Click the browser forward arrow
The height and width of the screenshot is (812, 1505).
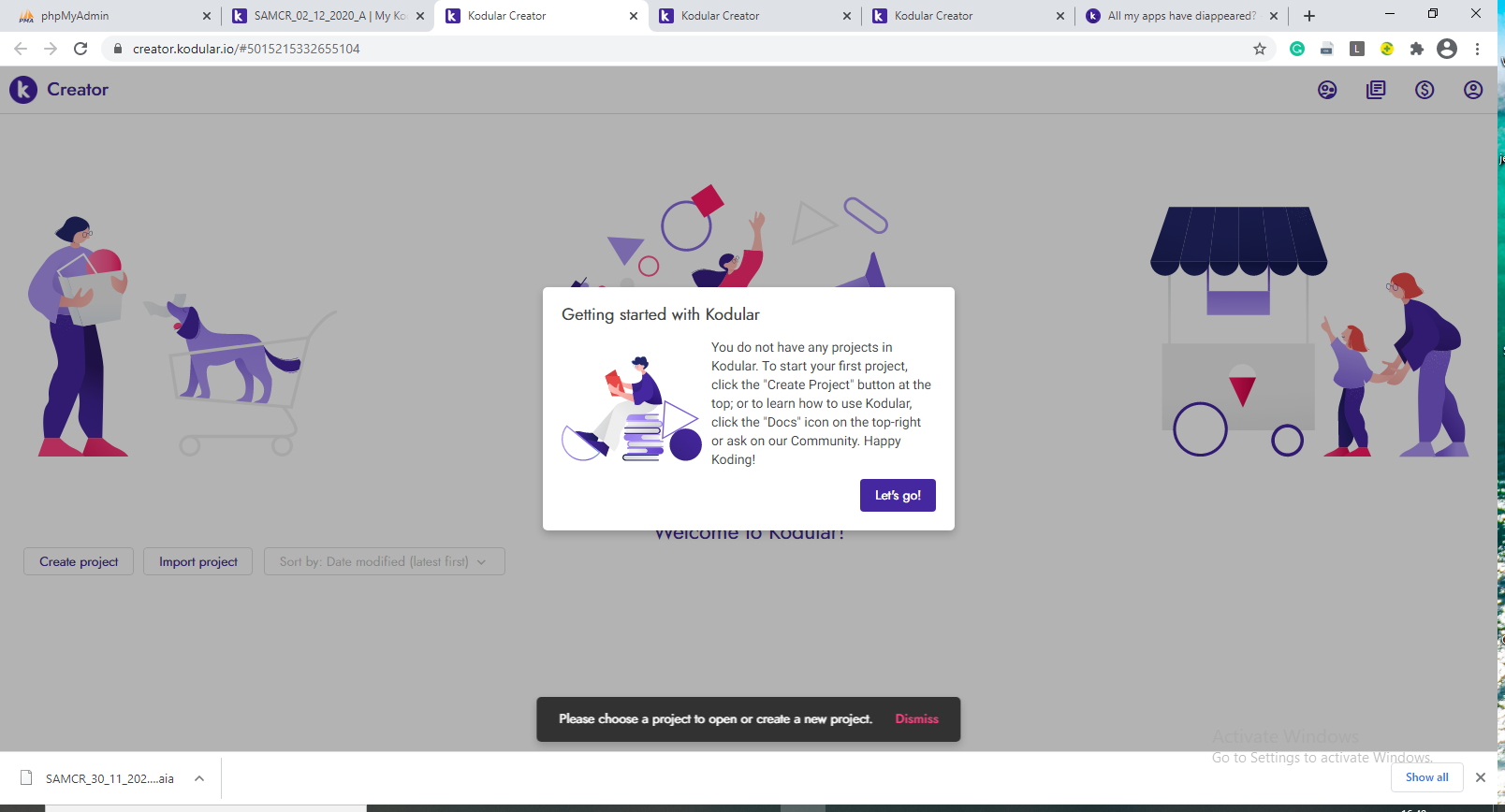pos(51,49)
